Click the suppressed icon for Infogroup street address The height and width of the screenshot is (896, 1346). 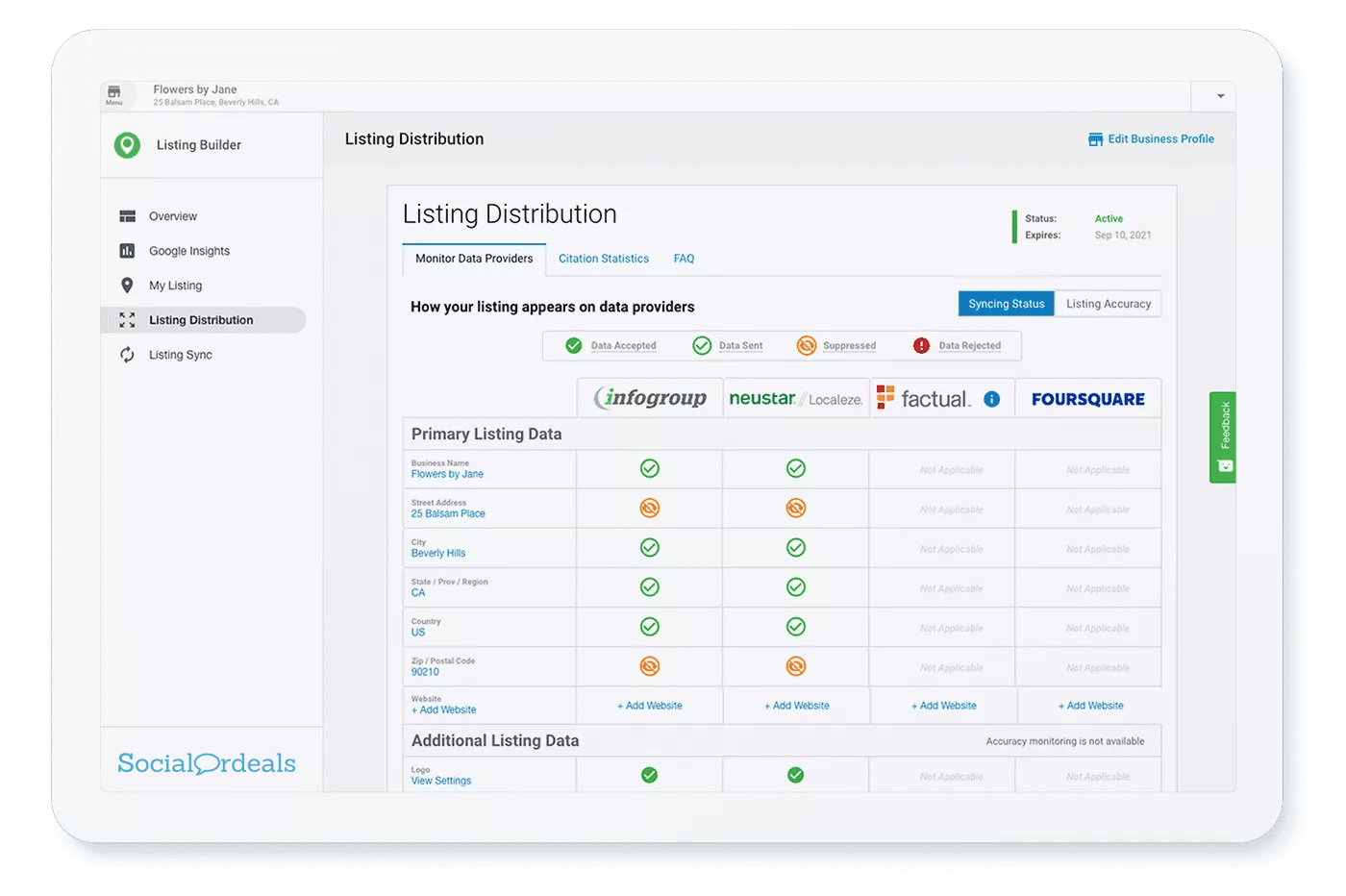650,508
